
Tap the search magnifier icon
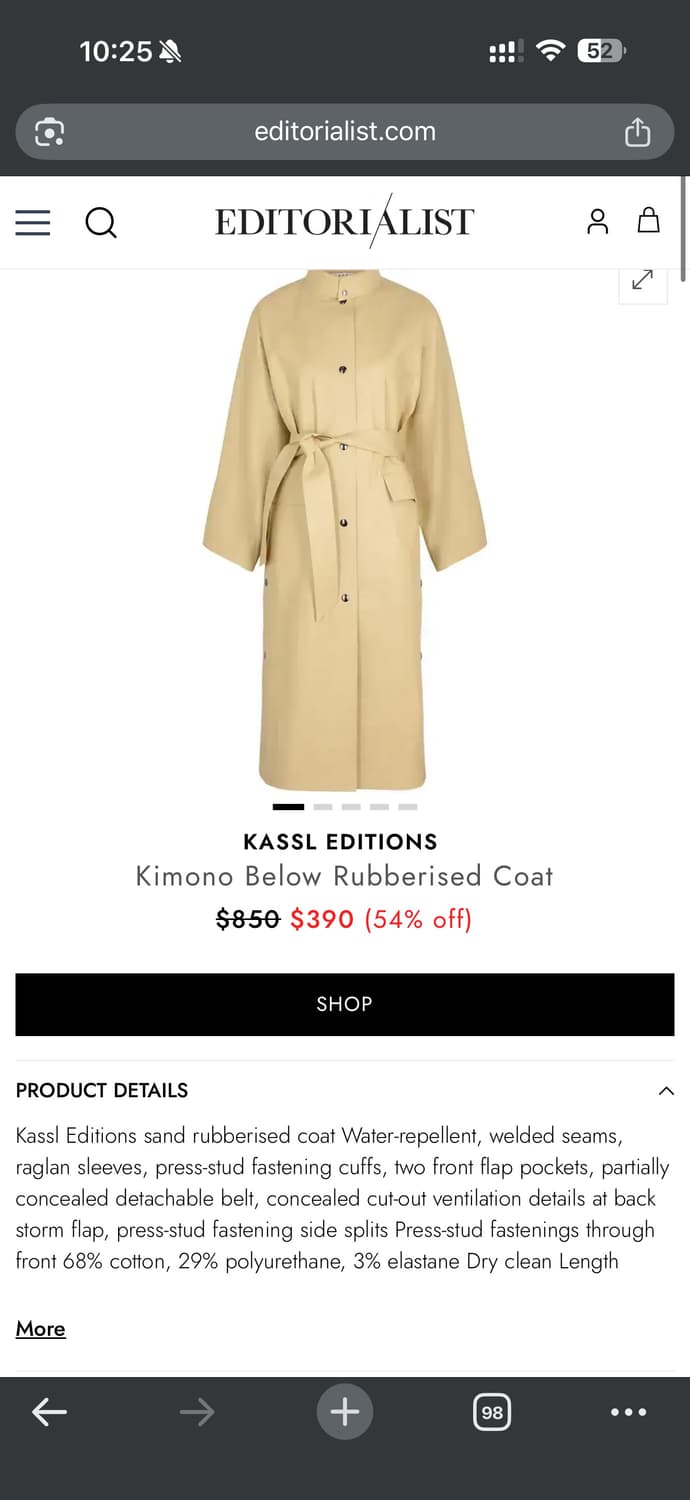101,222
